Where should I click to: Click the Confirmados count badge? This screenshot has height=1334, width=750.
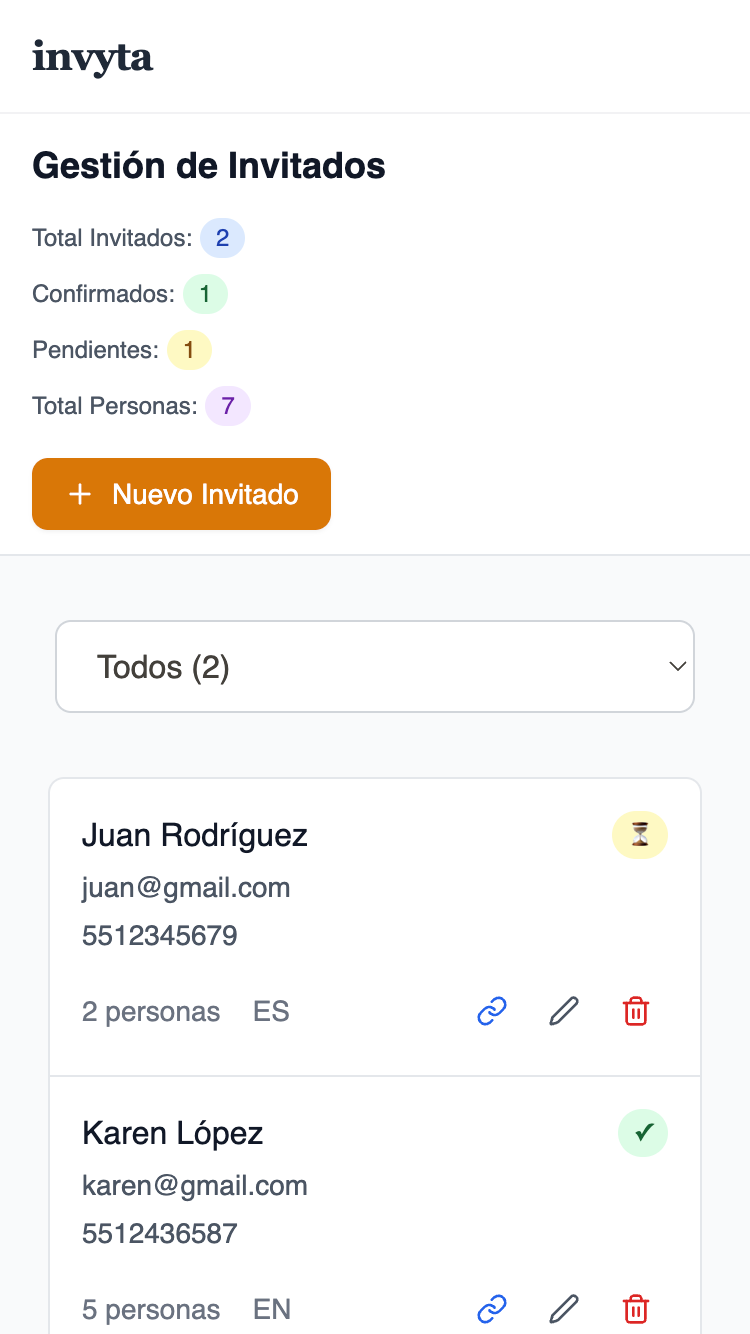(205, 294)
